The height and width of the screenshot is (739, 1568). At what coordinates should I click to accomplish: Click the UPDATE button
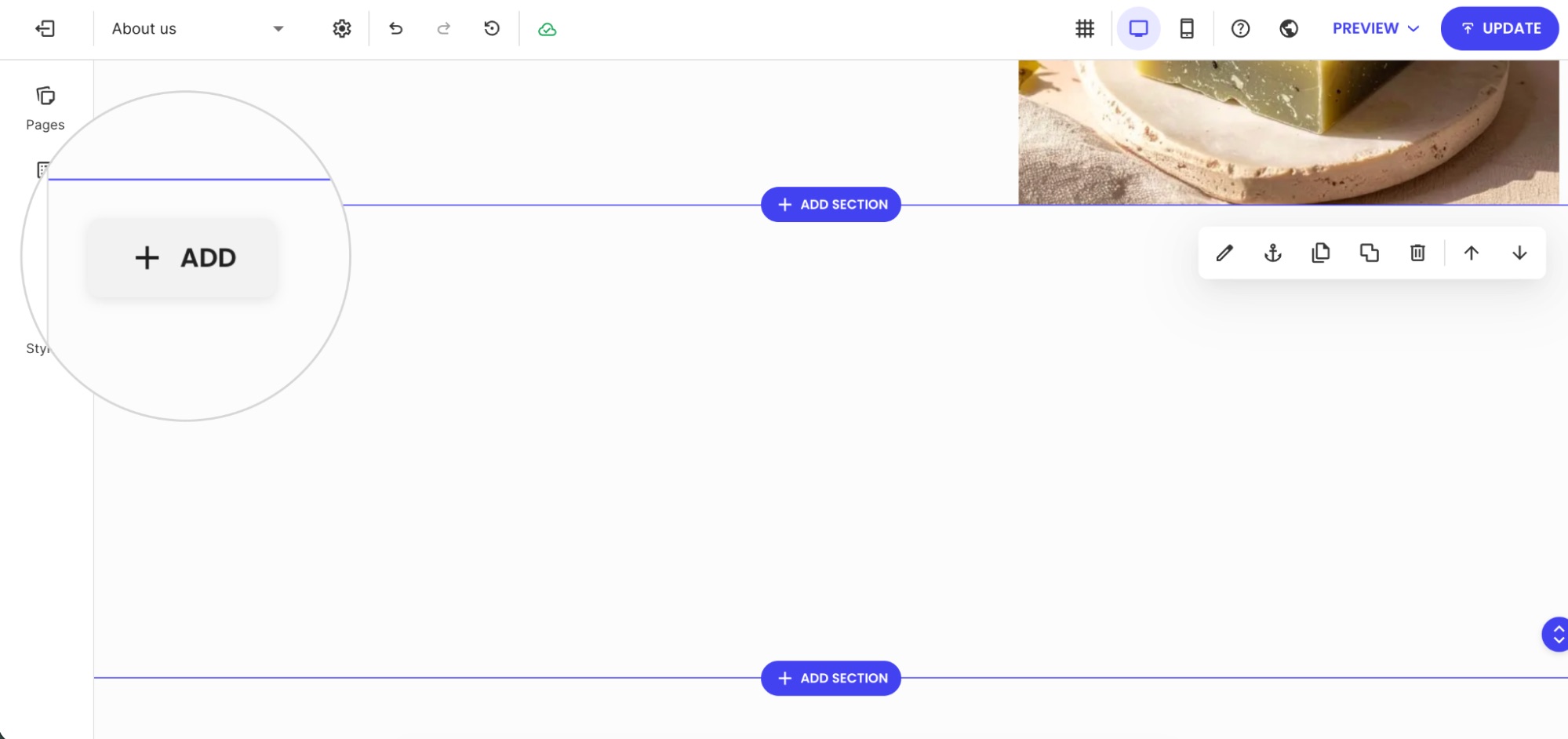pos(1500,28)
